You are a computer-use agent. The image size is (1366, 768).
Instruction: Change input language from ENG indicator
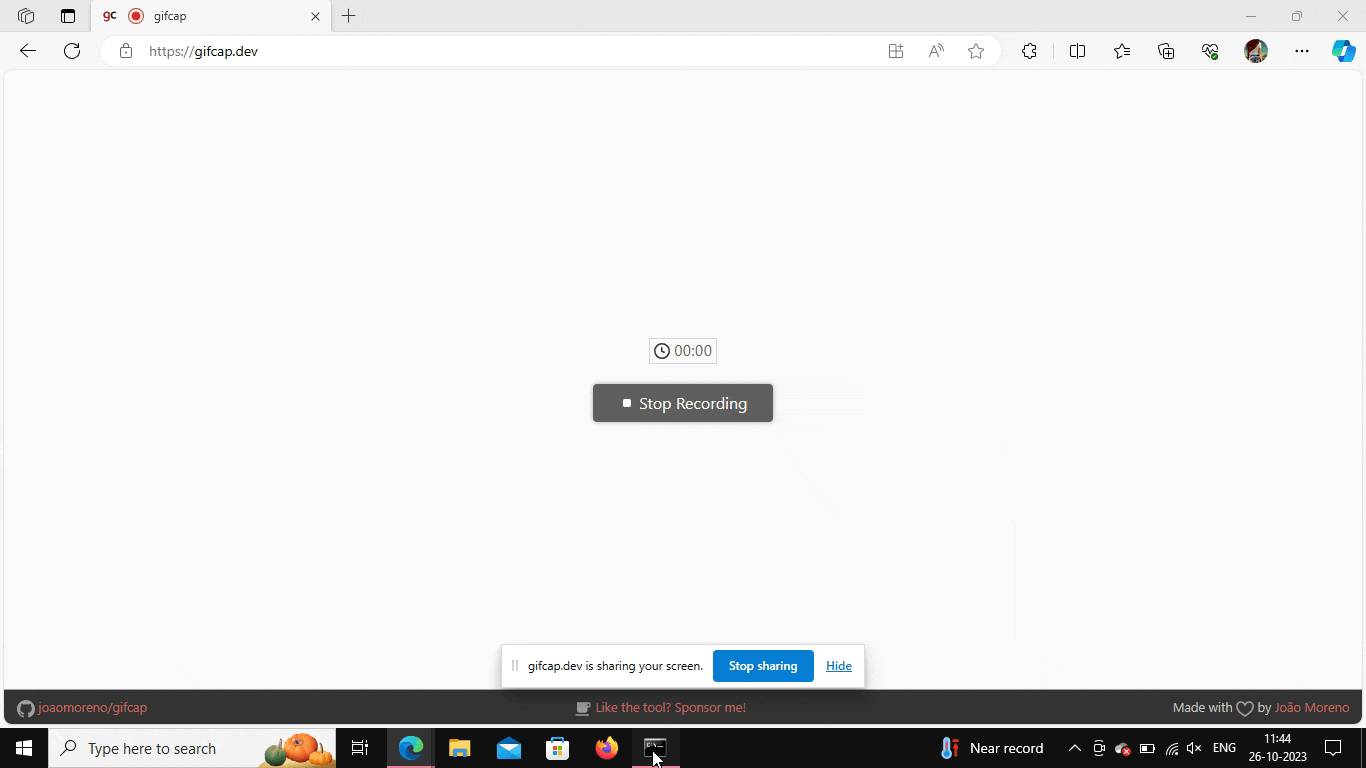[x=1224, y=748]
